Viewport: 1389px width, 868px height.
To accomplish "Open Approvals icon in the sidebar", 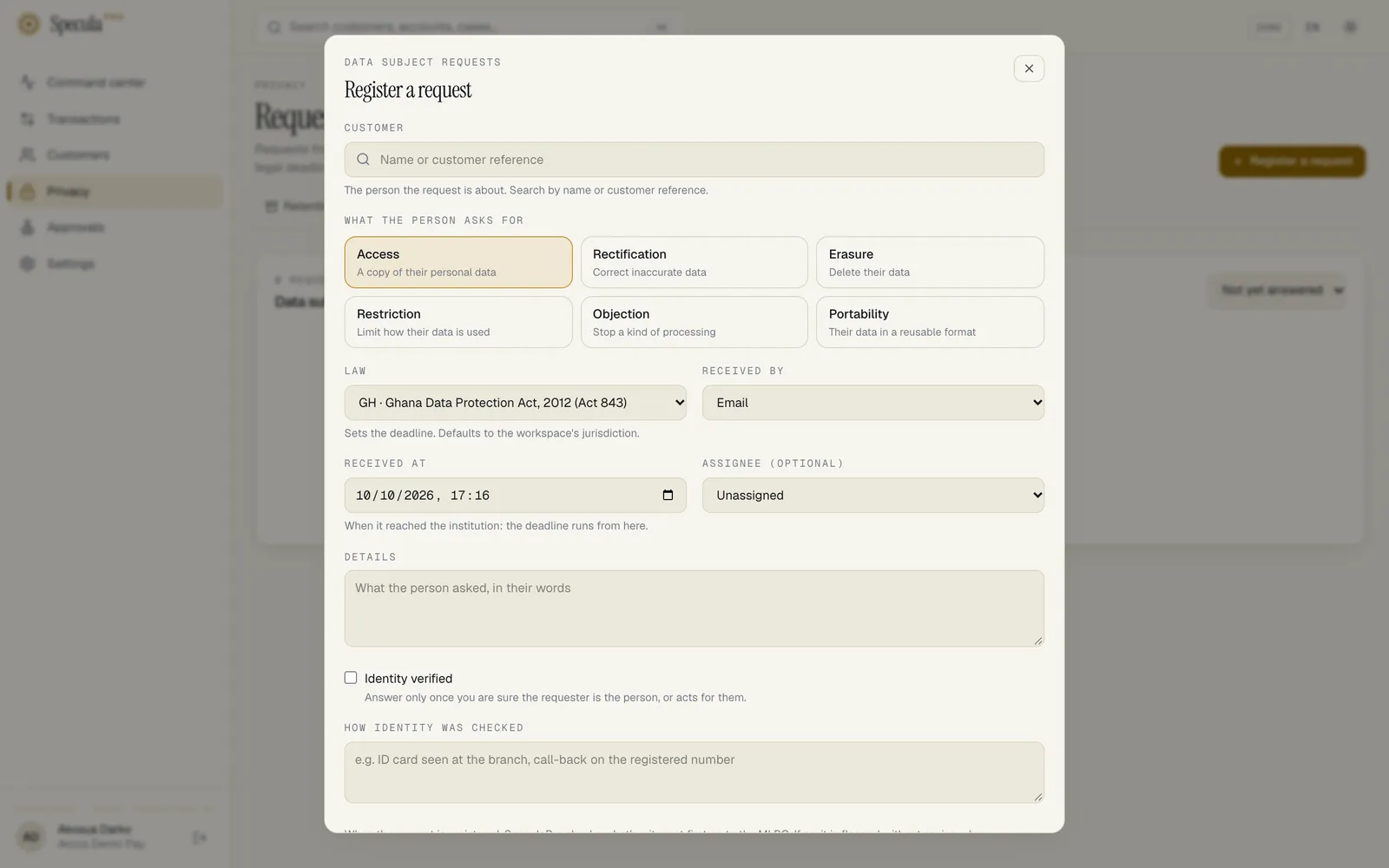I will coord(28,227).
